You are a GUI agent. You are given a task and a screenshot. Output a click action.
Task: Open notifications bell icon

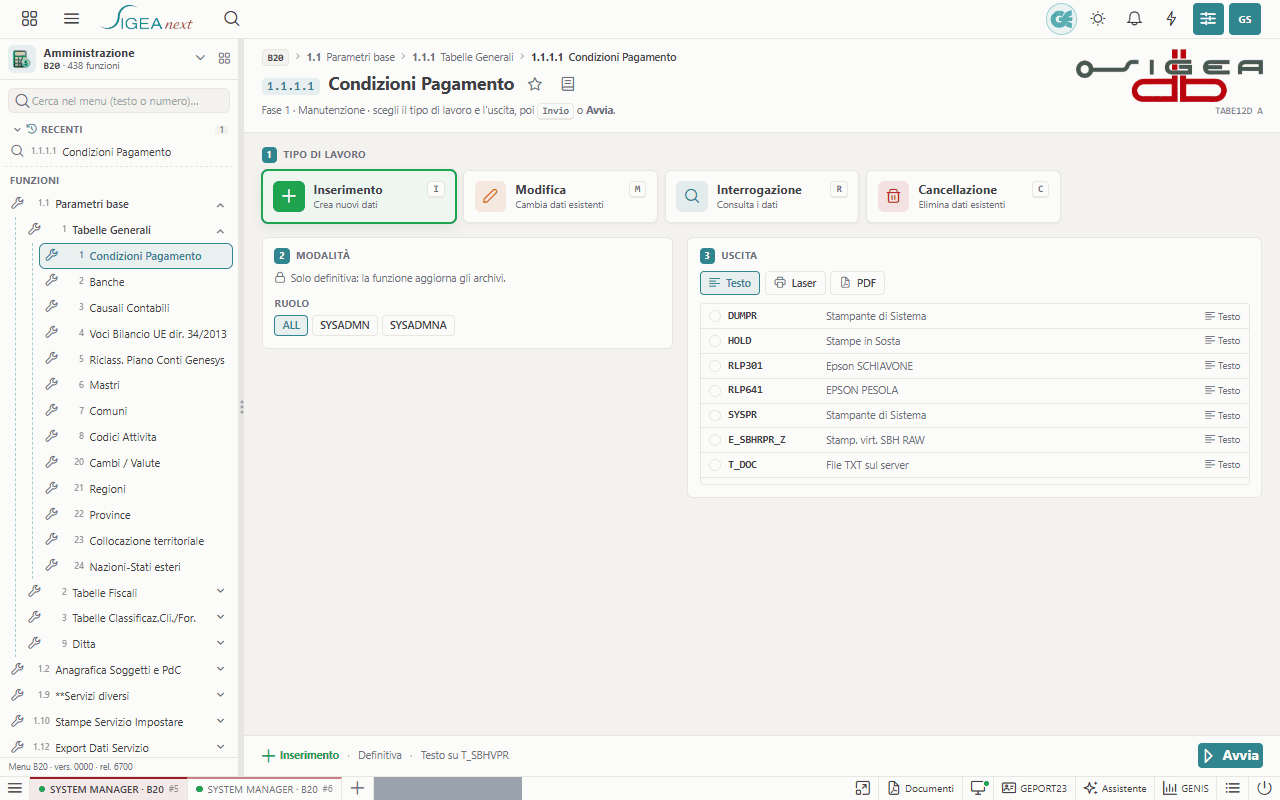coord(1134,19)
